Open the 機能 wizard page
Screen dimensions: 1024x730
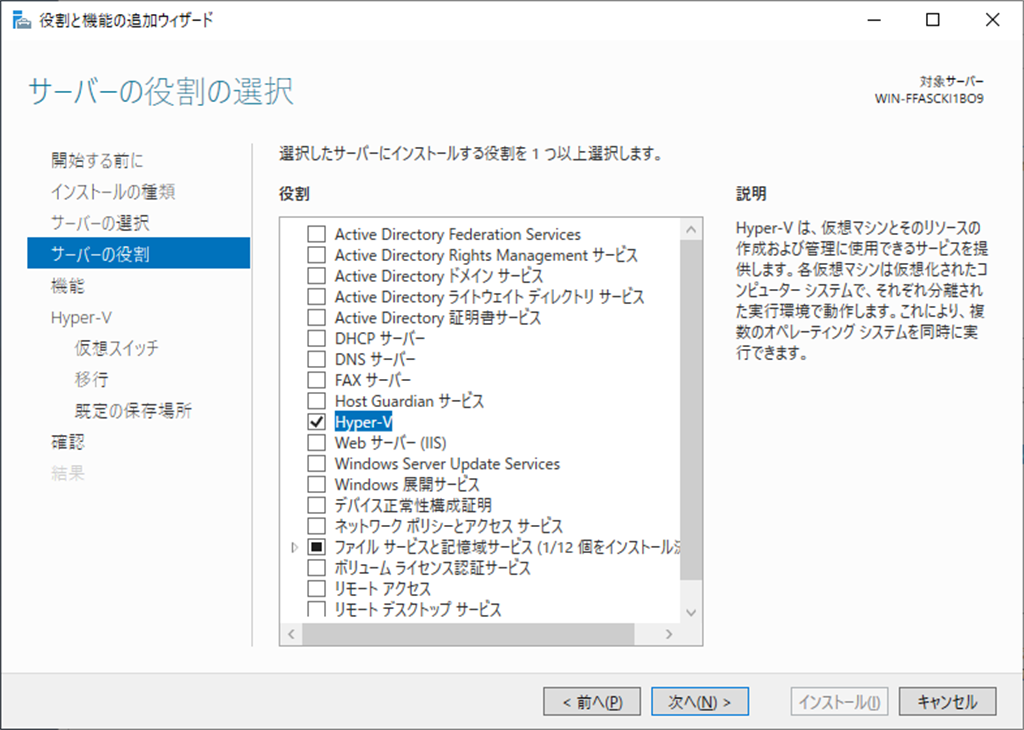tap(68, 285)
